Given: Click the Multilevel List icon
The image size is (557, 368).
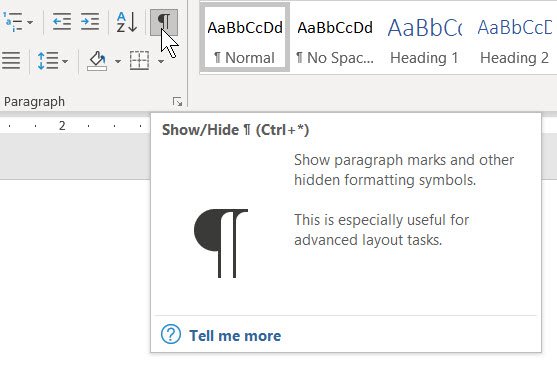Looking at the screenshot, I should pos(12,22).
